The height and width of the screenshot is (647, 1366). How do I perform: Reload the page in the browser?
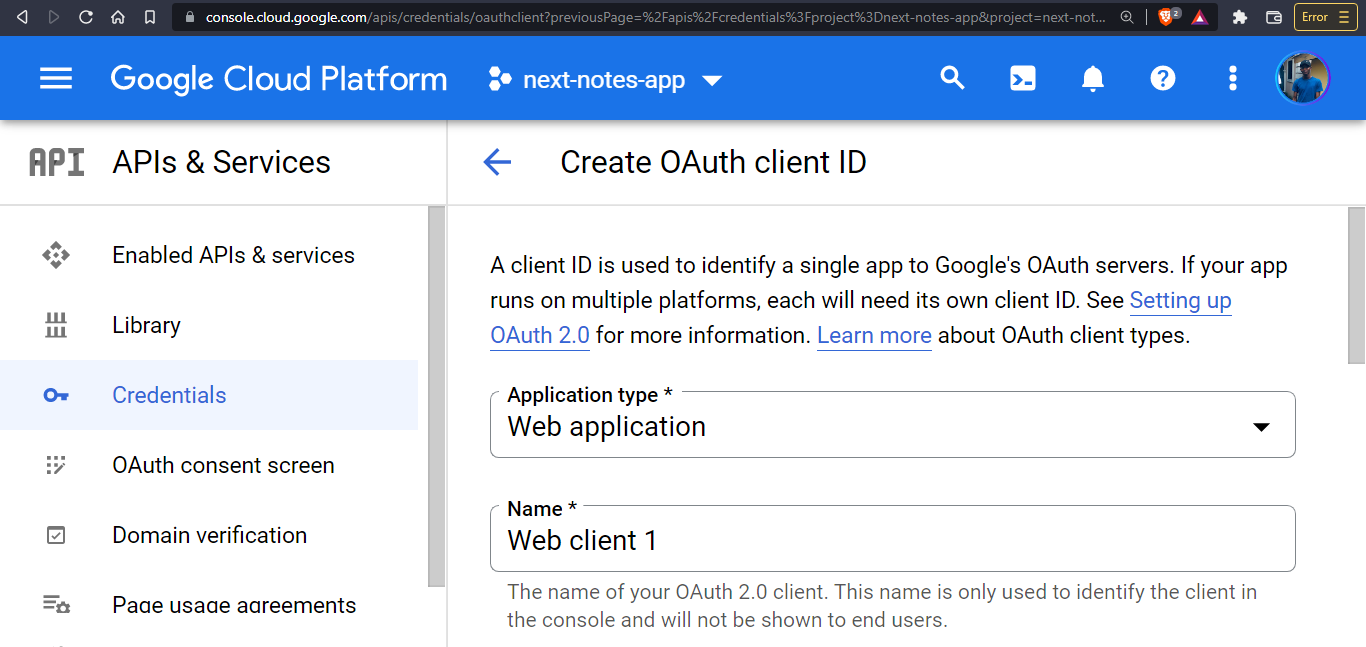pyautogui.click(x=86, y=17)
